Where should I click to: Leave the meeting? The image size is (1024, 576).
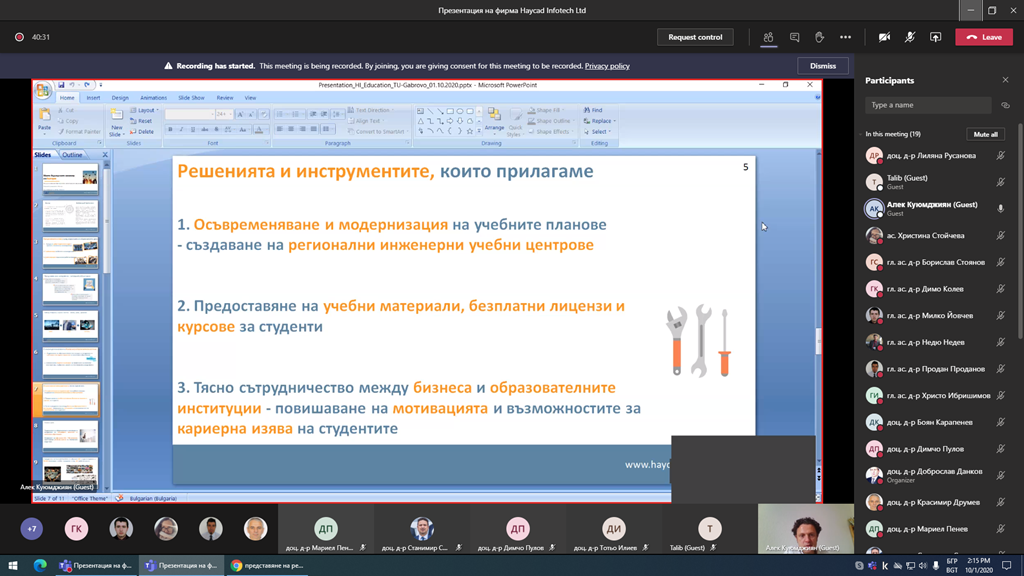click(x=984, y=37)
